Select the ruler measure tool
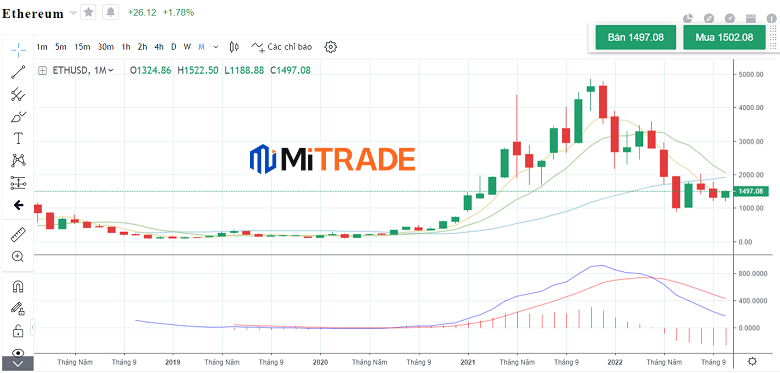 [18, 235]
